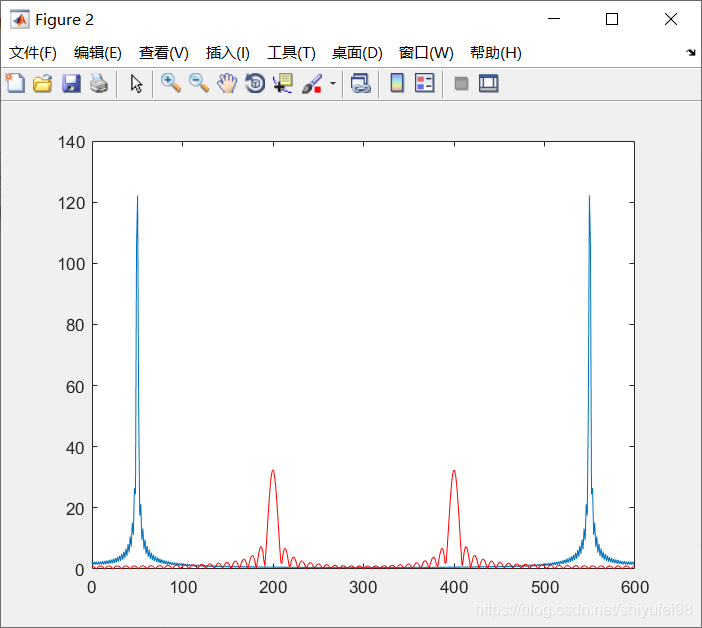Print the figure using the printer icon

click(99, 84)
